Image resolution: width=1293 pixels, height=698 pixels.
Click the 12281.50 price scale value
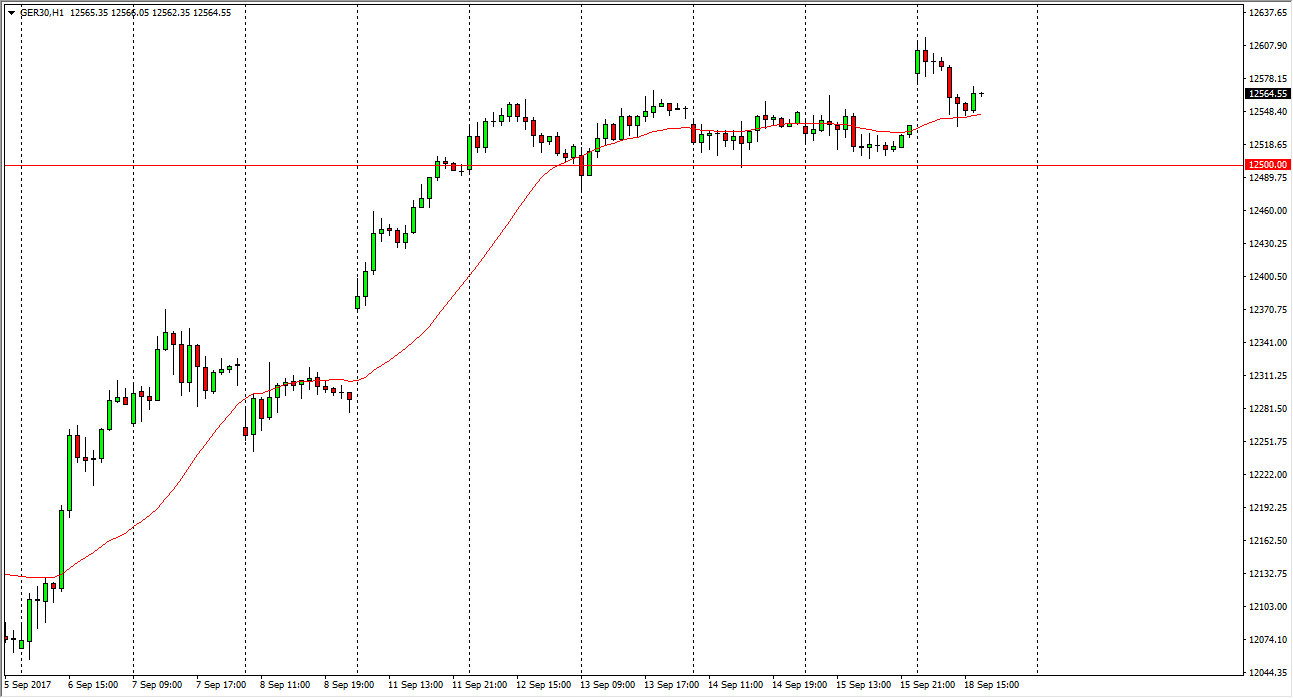click(1267, 409)
